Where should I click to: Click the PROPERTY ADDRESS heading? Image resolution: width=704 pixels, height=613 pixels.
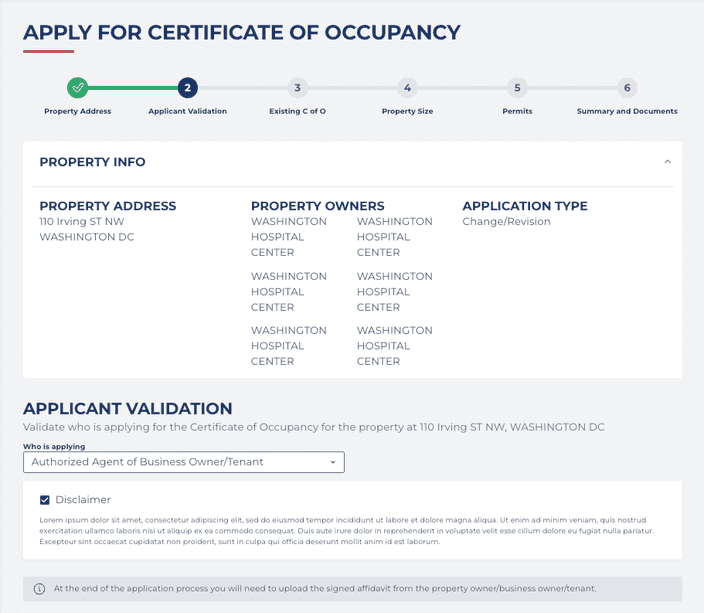[x=108, y=206]
